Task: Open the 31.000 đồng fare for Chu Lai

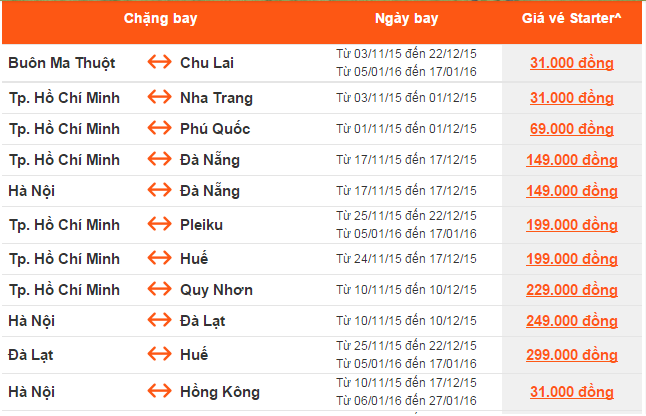Action: click(571, 63)
